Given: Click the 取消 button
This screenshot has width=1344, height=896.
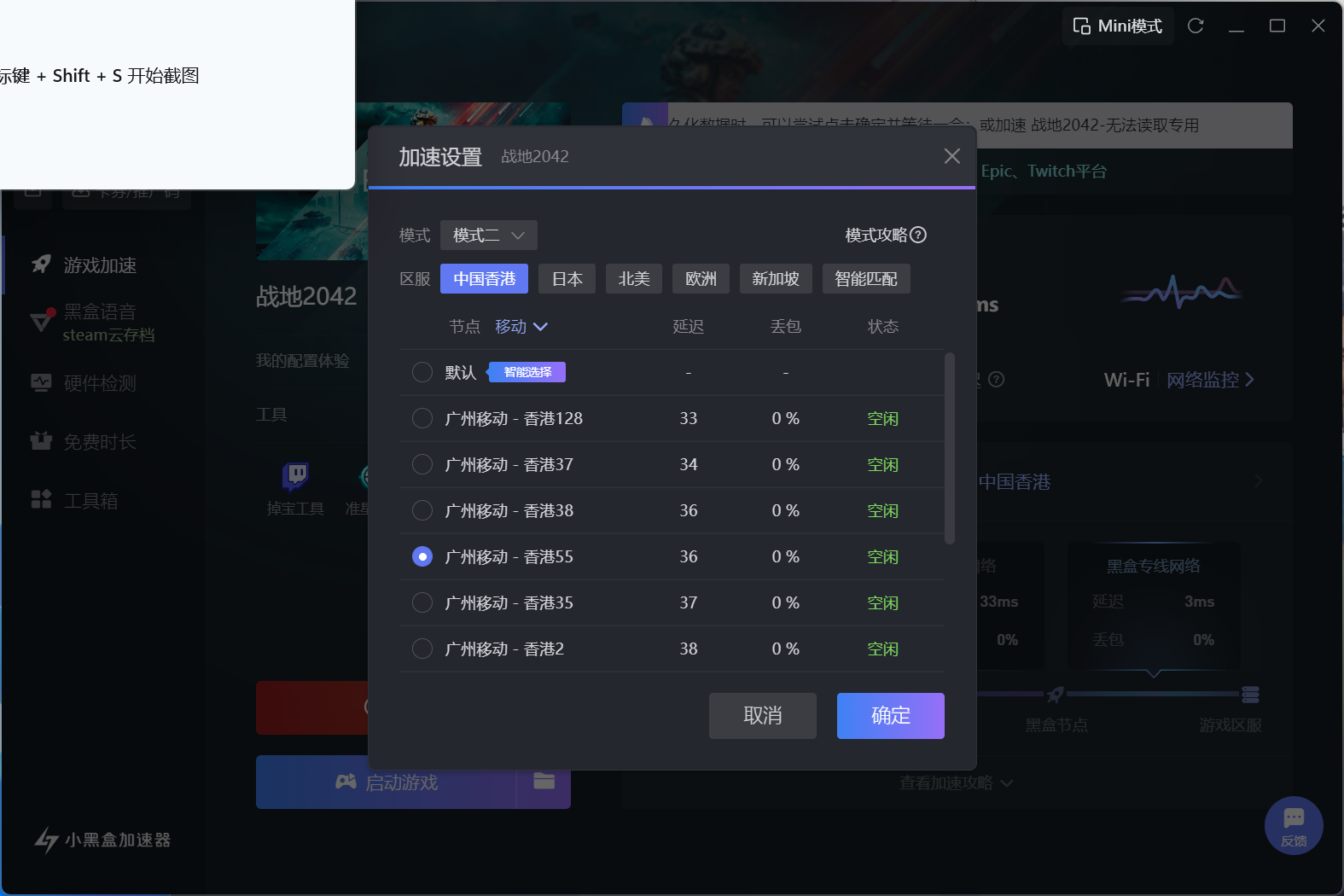Looking at the screenshot, I should coord(763,716).
